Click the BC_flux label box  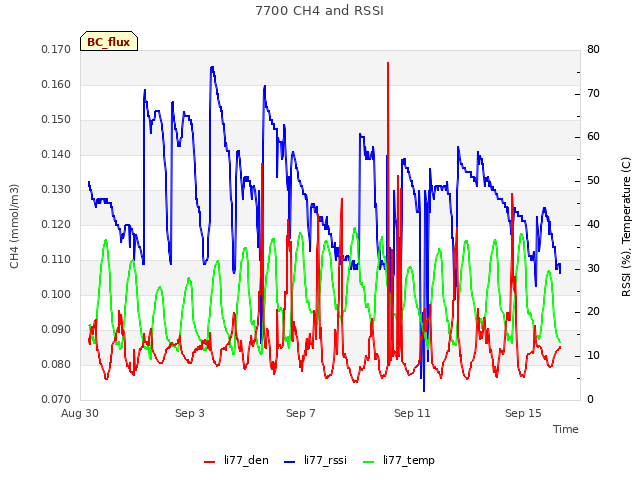tap(109, 41)
